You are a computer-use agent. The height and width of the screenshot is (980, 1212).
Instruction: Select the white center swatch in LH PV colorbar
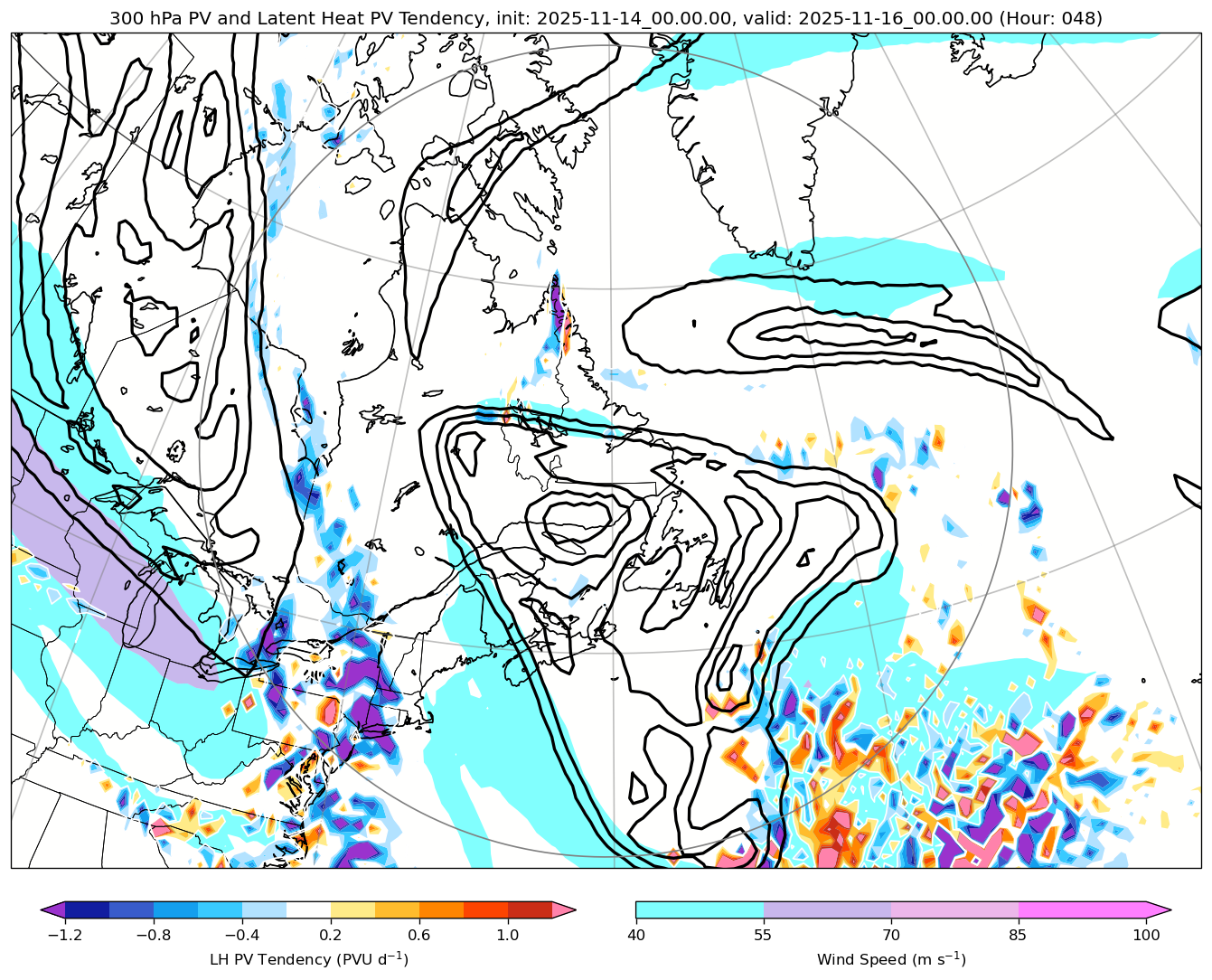tap(308, 909)
